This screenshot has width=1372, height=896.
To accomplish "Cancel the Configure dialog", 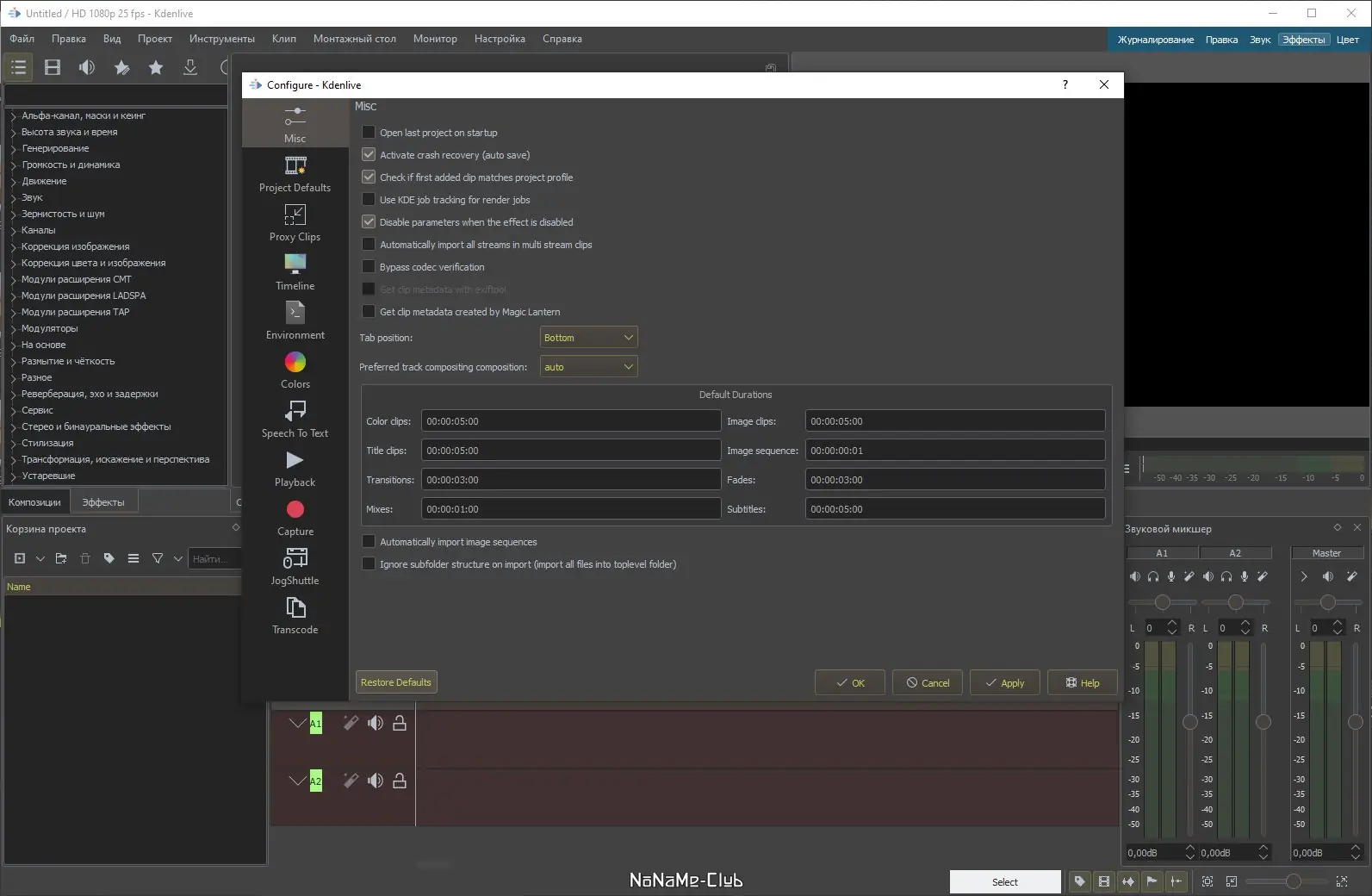I will tap(928, 682).
